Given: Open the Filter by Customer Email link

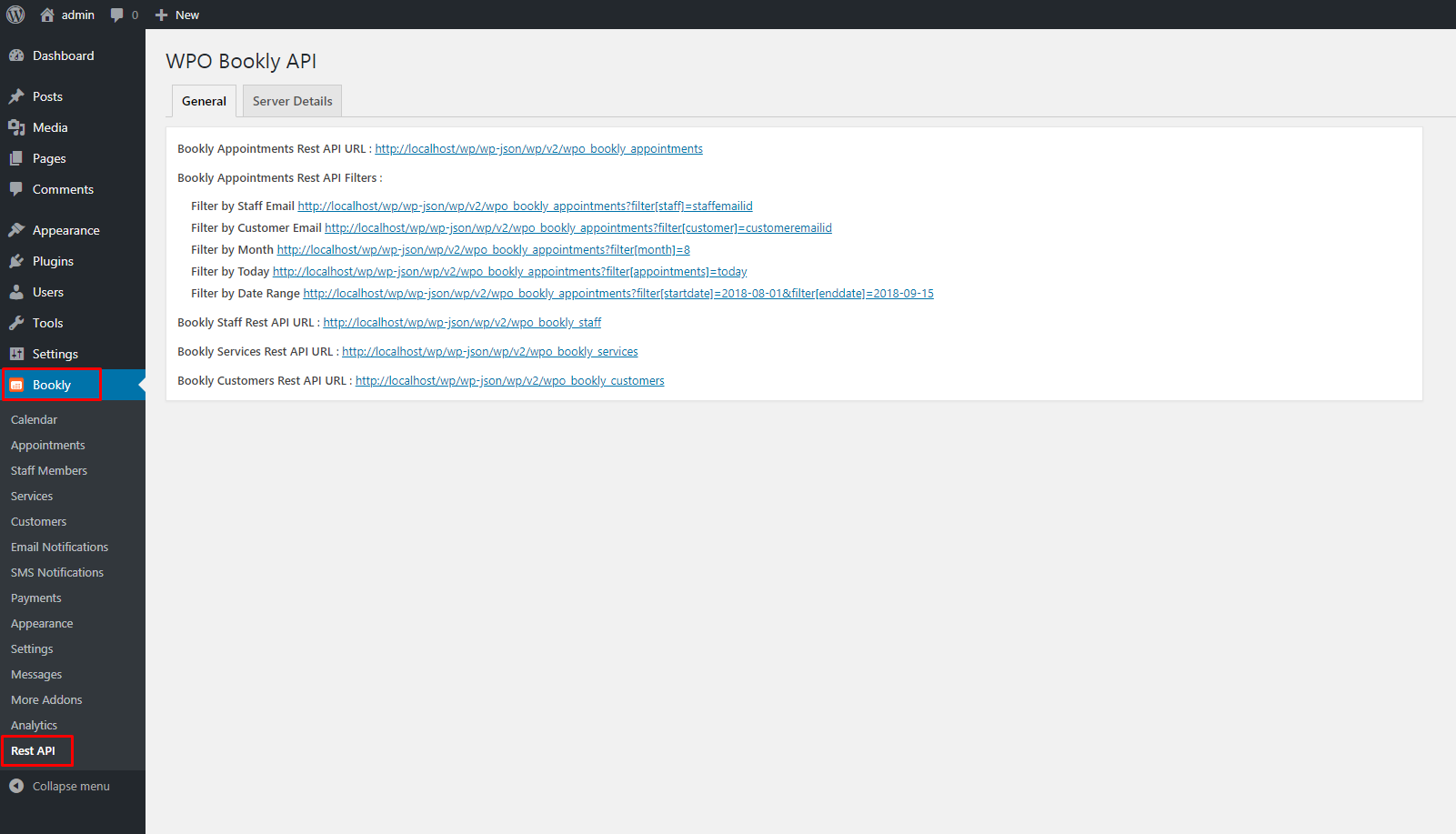Looking at the screenshot, I should point(578,227).
